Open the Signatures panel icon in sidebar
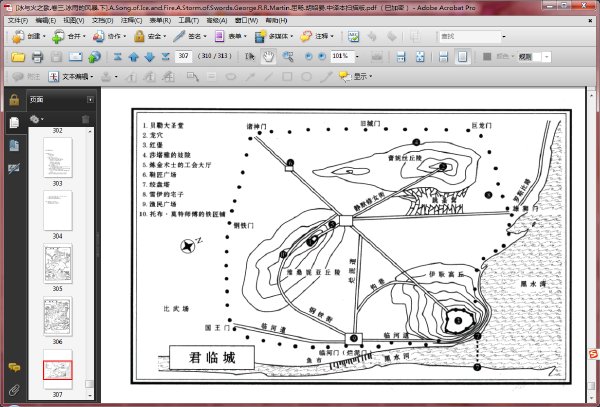This screenshot has width=600, height=407. coord(14,168)
